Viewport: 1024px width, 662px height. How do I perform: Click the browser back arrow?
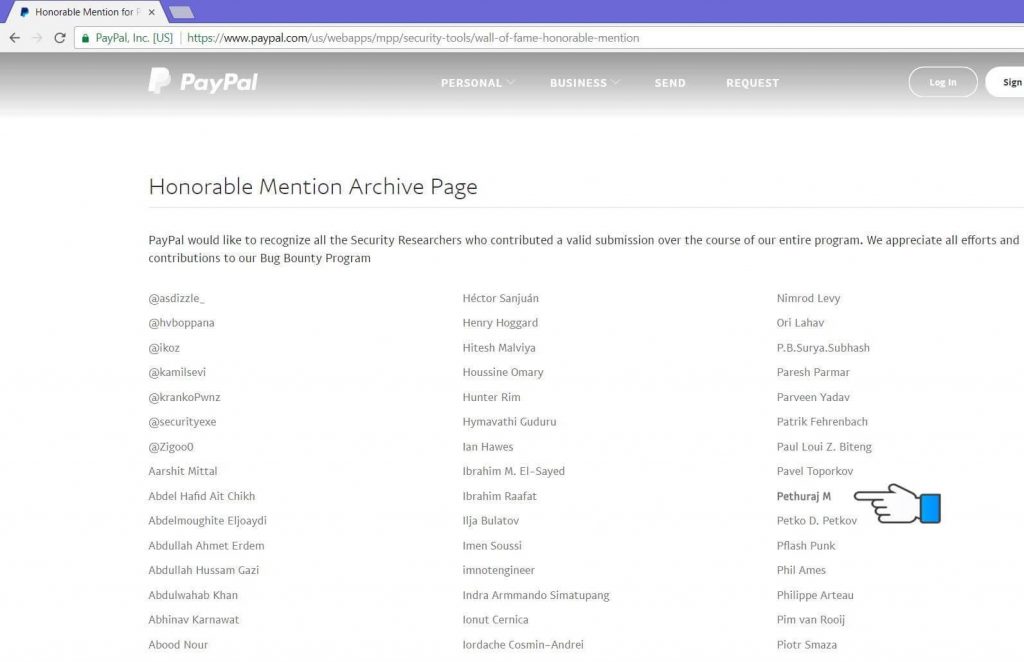coord(14,38)
